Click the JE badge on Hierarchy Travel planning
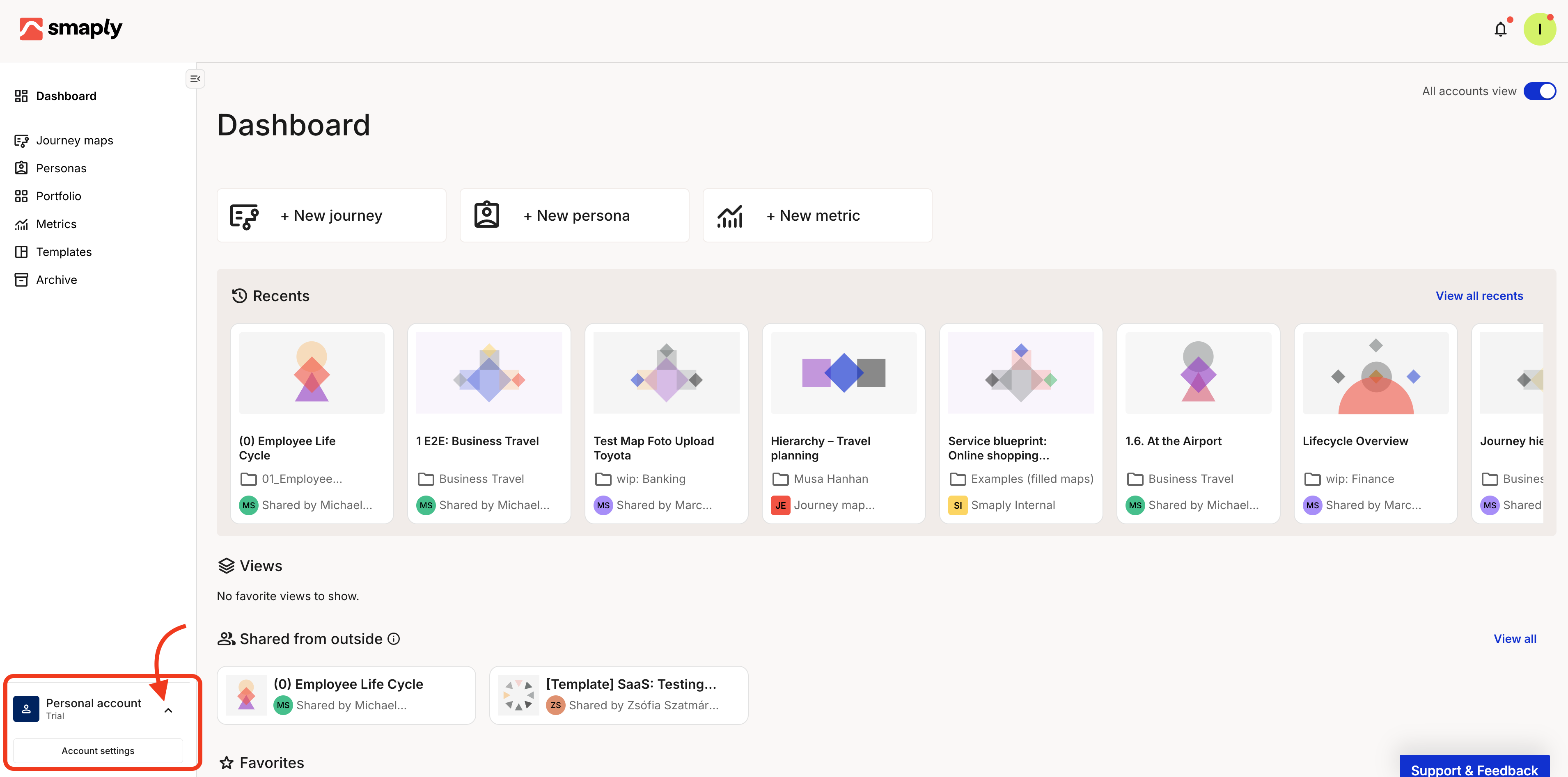The height and width of the screenshot is (777, 1568). point(780,505)
